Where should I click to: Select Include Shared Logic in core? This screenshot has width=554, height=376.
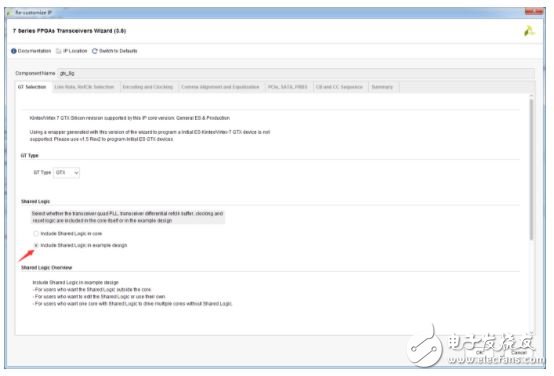point(36,234)
